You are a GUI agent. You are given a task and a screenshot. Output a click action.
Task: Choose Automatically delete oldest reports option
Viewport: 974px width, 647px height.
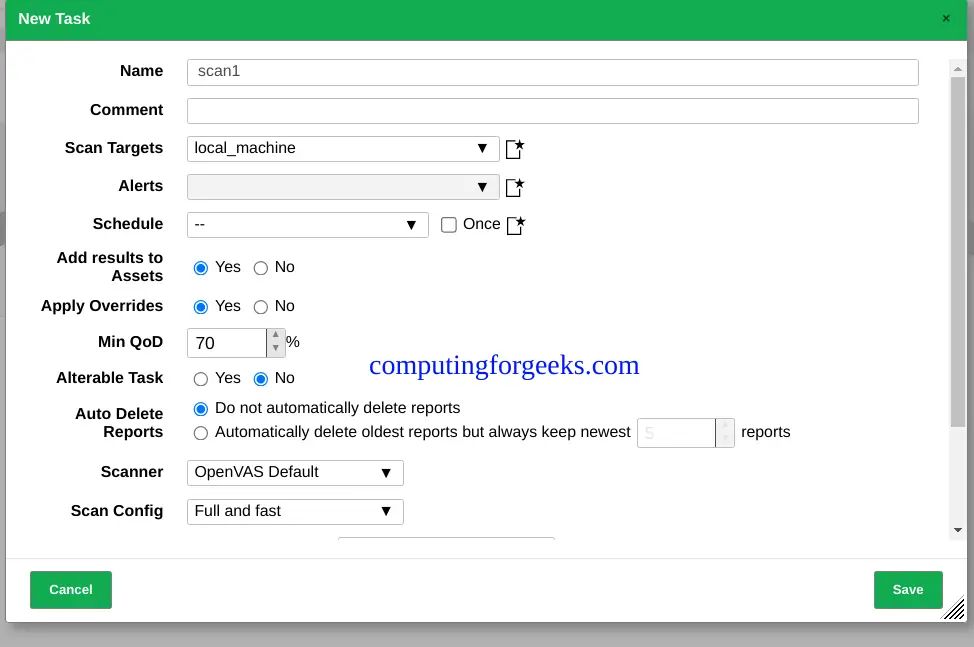click(201, 433)
